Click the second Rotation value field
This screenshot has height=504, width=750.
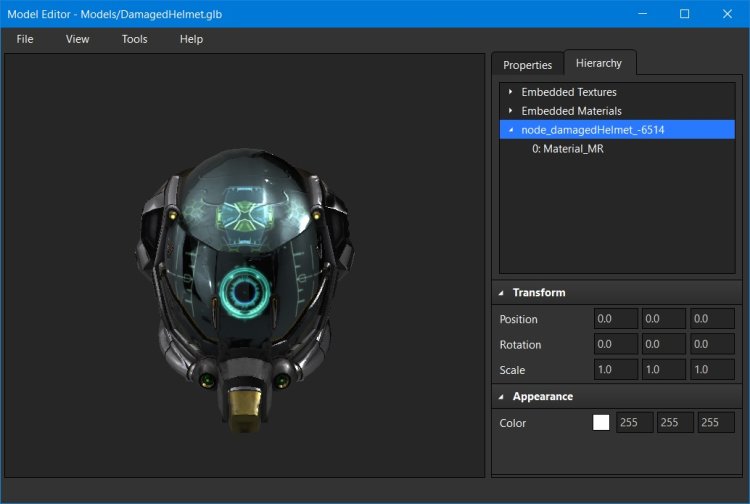click(x=664, y=344)
